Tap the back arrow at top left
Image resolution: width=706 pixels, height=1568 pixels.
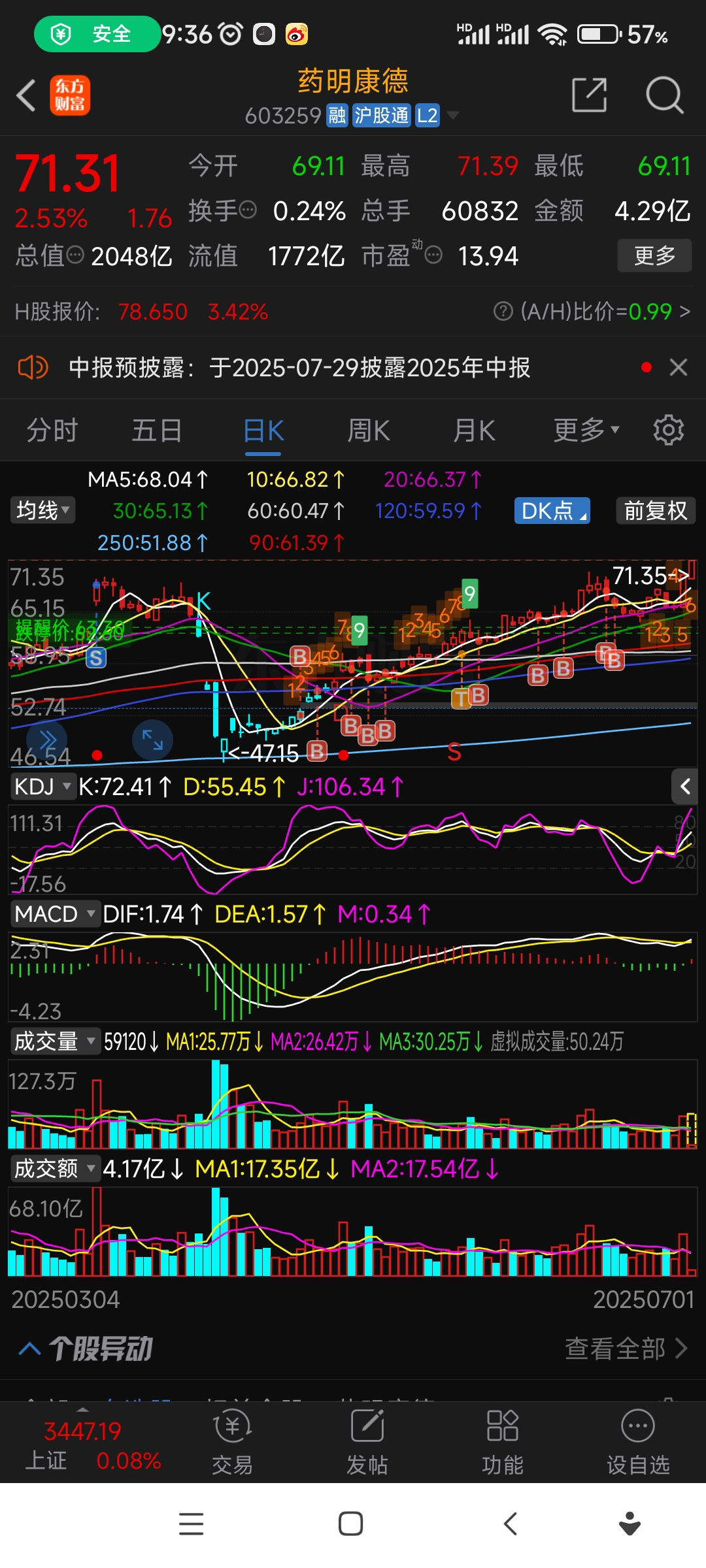(26, 95)
